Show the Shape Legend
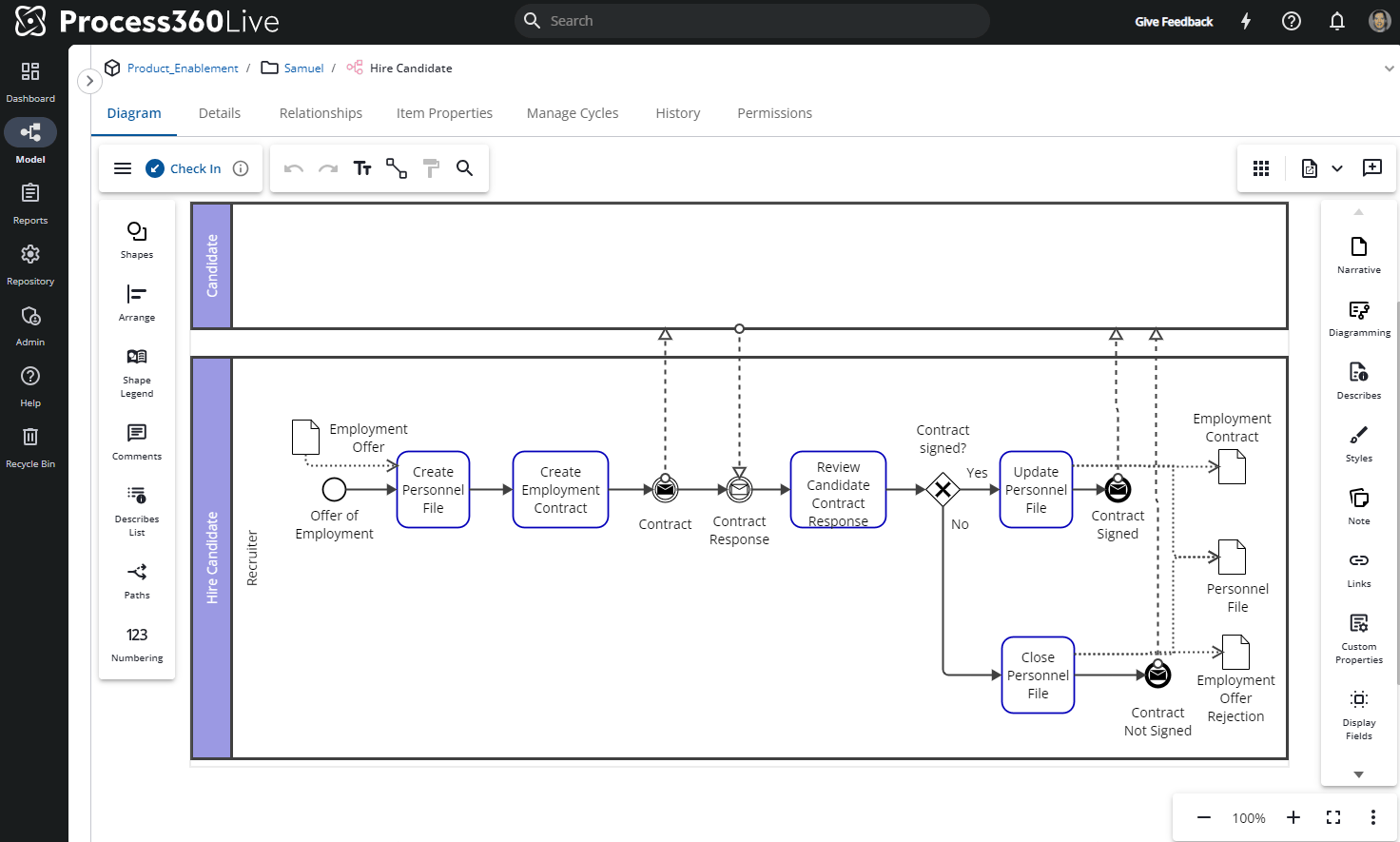The height and width of the screenshot is (842, 1400). [x=137, y=371]
